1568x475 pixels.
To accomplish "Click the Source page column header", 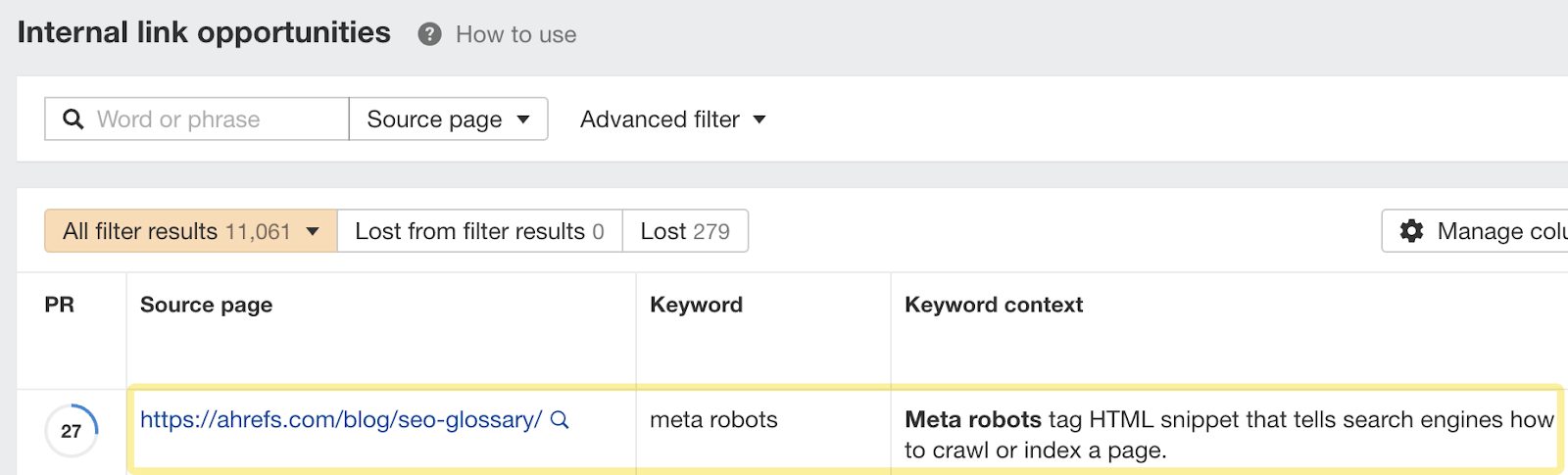I will [x=206, y=305].
